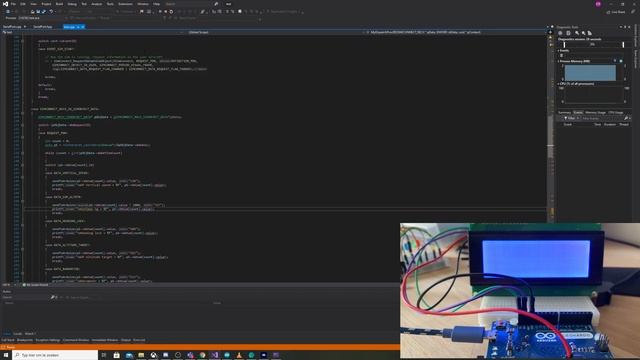This screenshot has width=640, height=360.
Task: Open Google Chrome from taskbar
Action: pyautogui.click(x=202, y=355)
